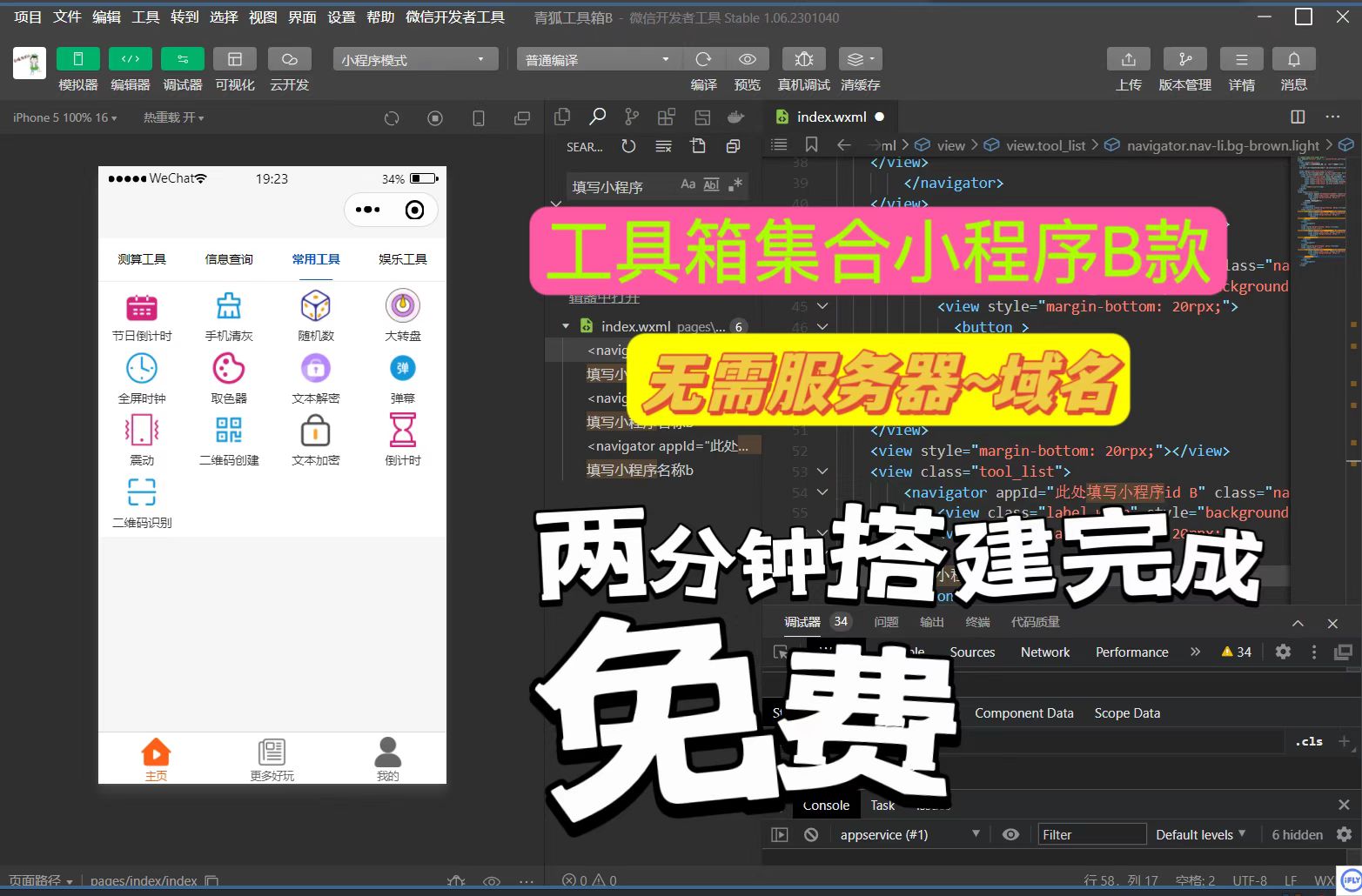This screenshot has width=1362, height=896.
Task: Open the appservice (#1) context dropdown
Action: (909, 834)
